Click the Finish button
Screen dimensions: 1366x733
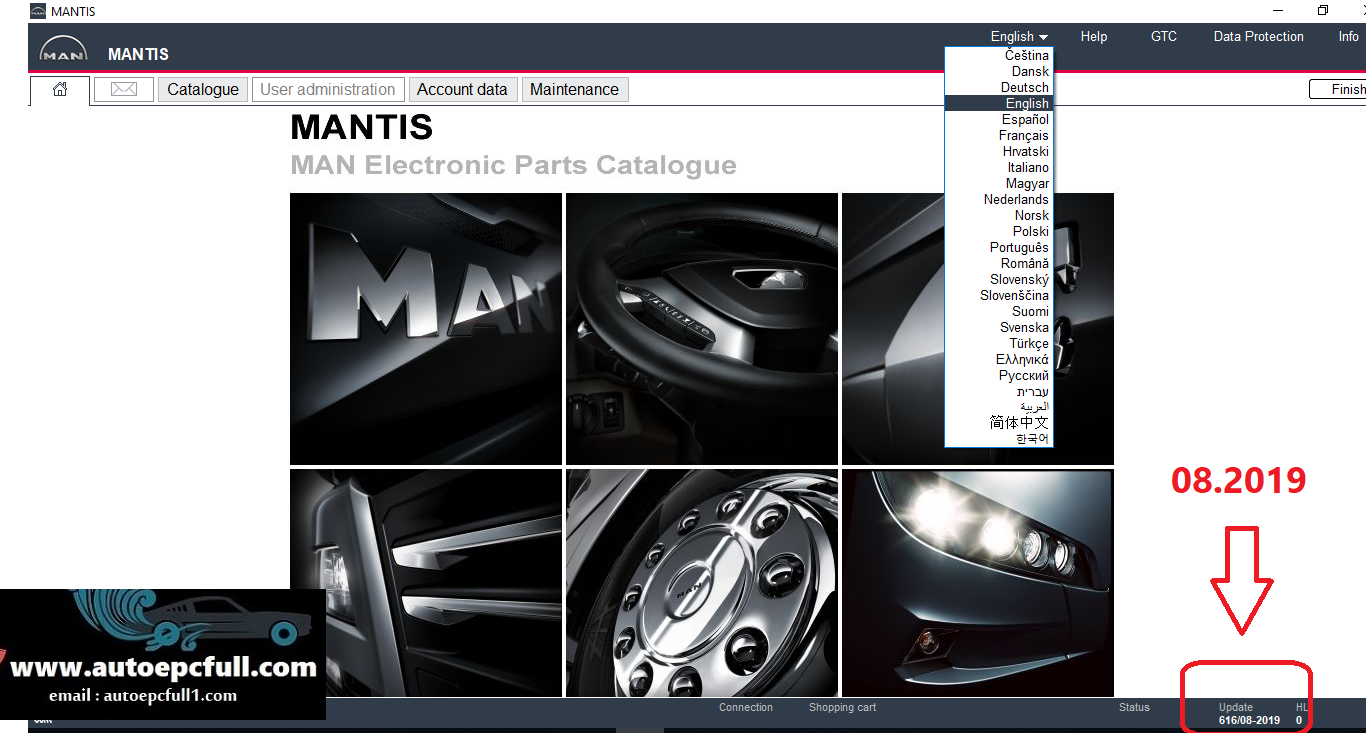point(1340,90)
